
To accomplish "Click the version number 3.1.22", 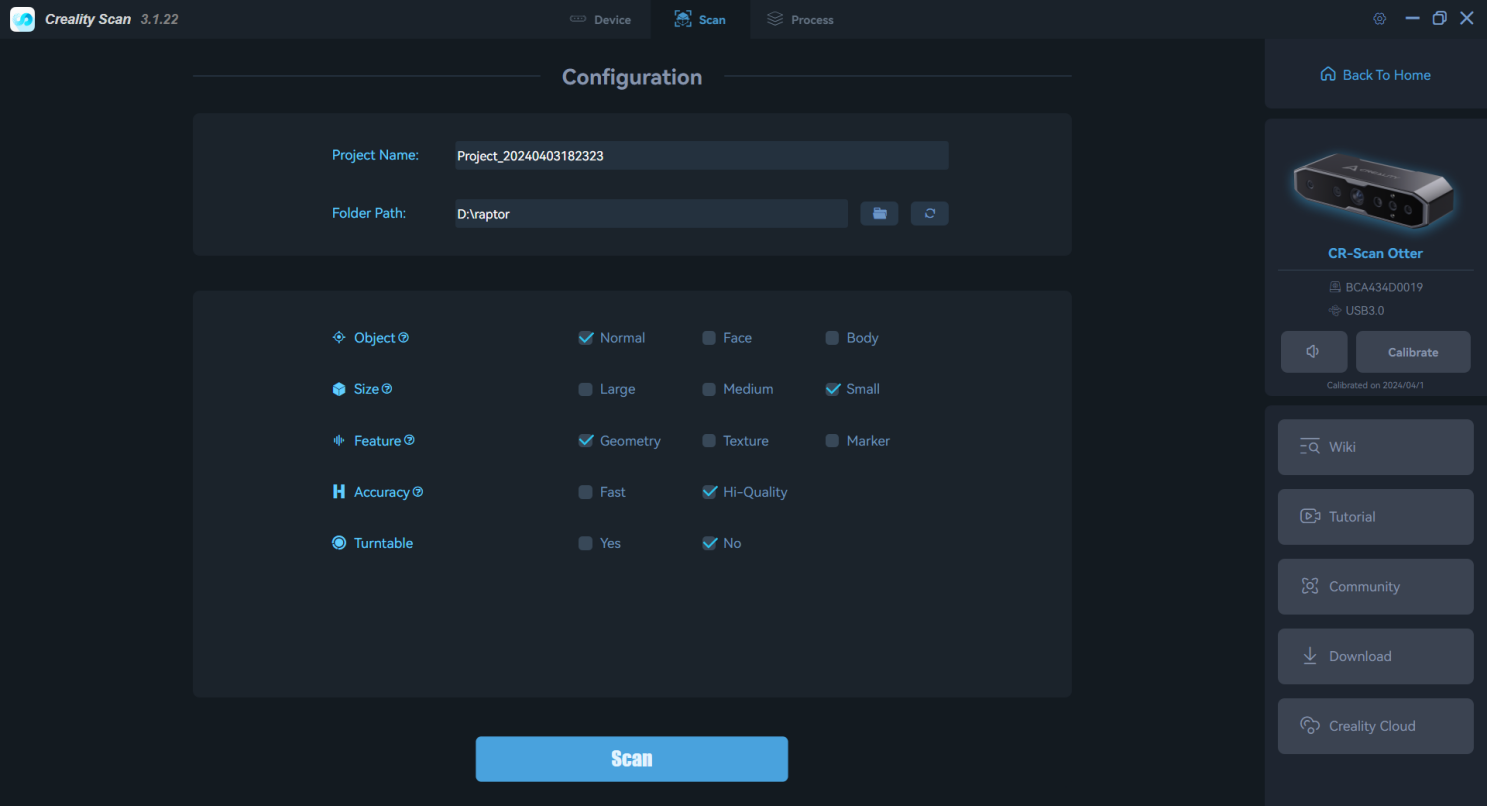I will [x=159, y=19].
